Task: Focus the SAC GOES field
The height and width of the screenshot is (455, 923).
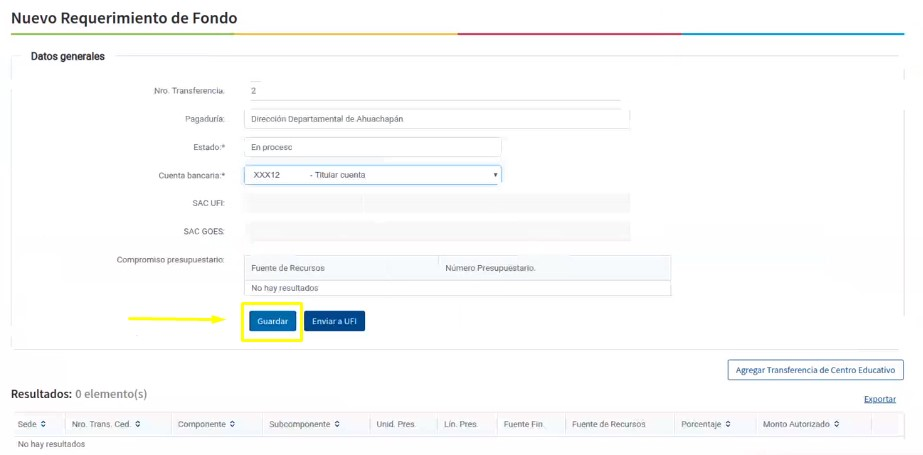Action: 435,231
